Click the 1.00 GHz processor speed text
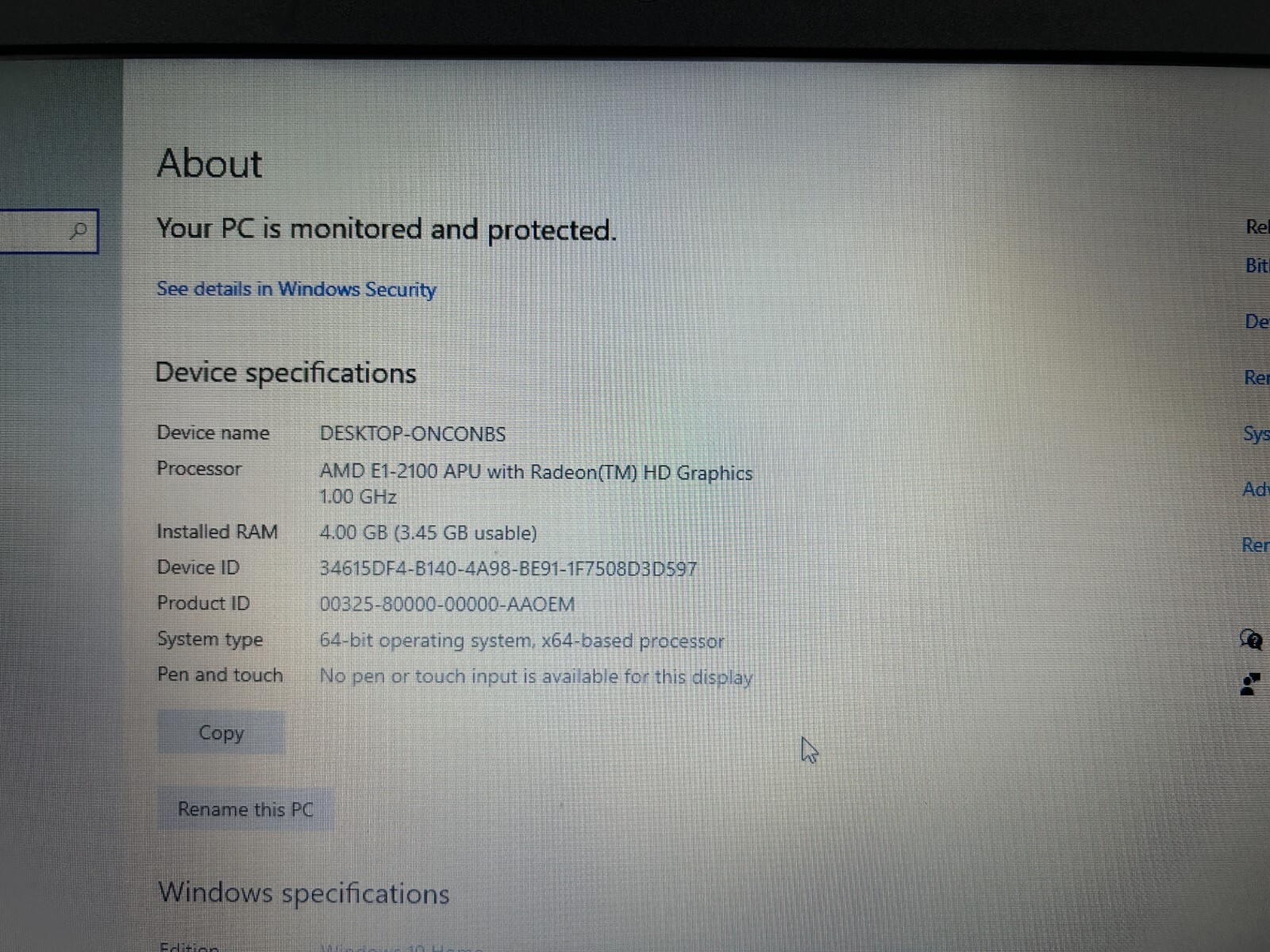1270x952 pixels. pyautogui.click(x=358, y=497)
